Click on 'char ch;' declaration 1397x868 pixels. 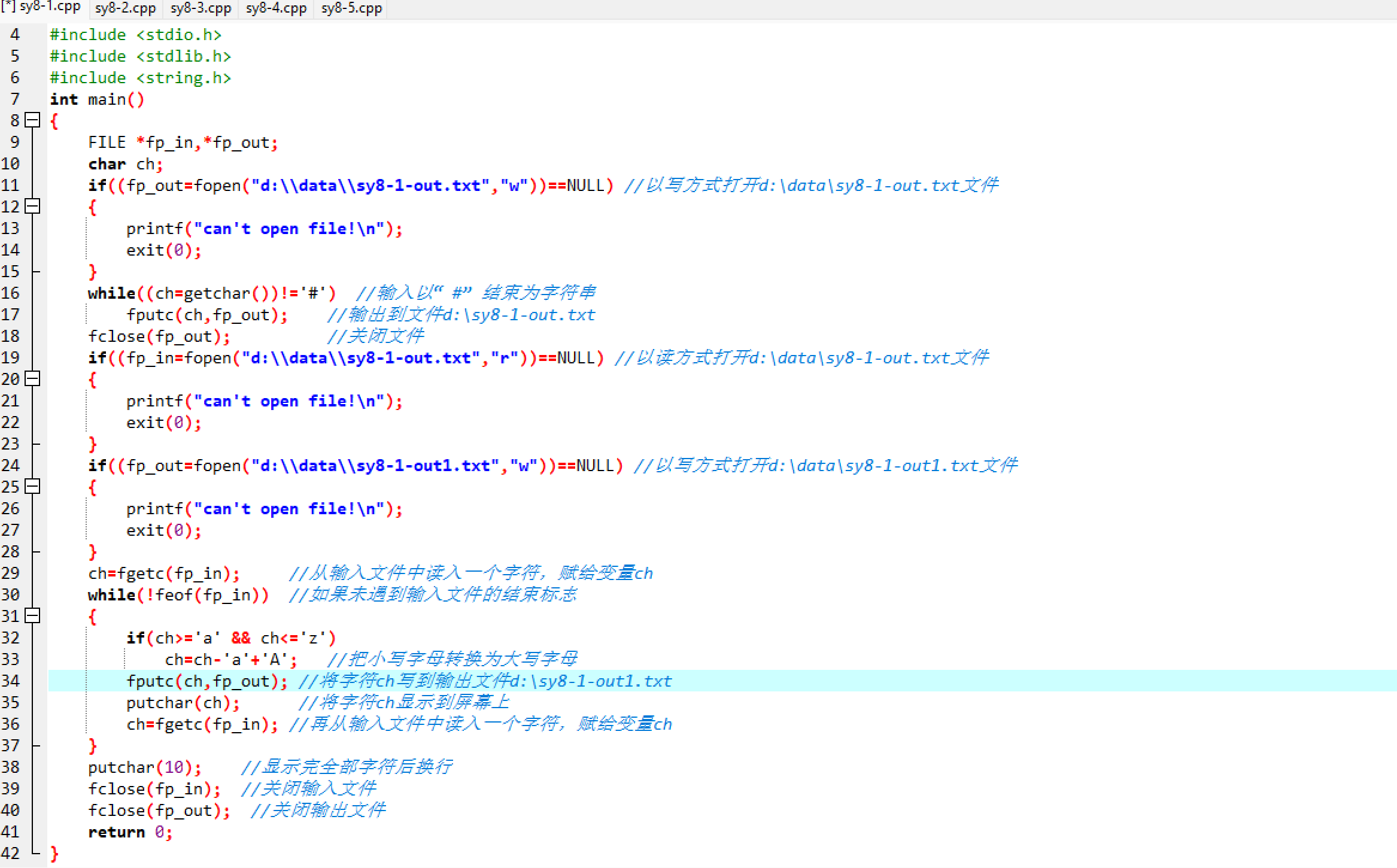pos(126,164)
